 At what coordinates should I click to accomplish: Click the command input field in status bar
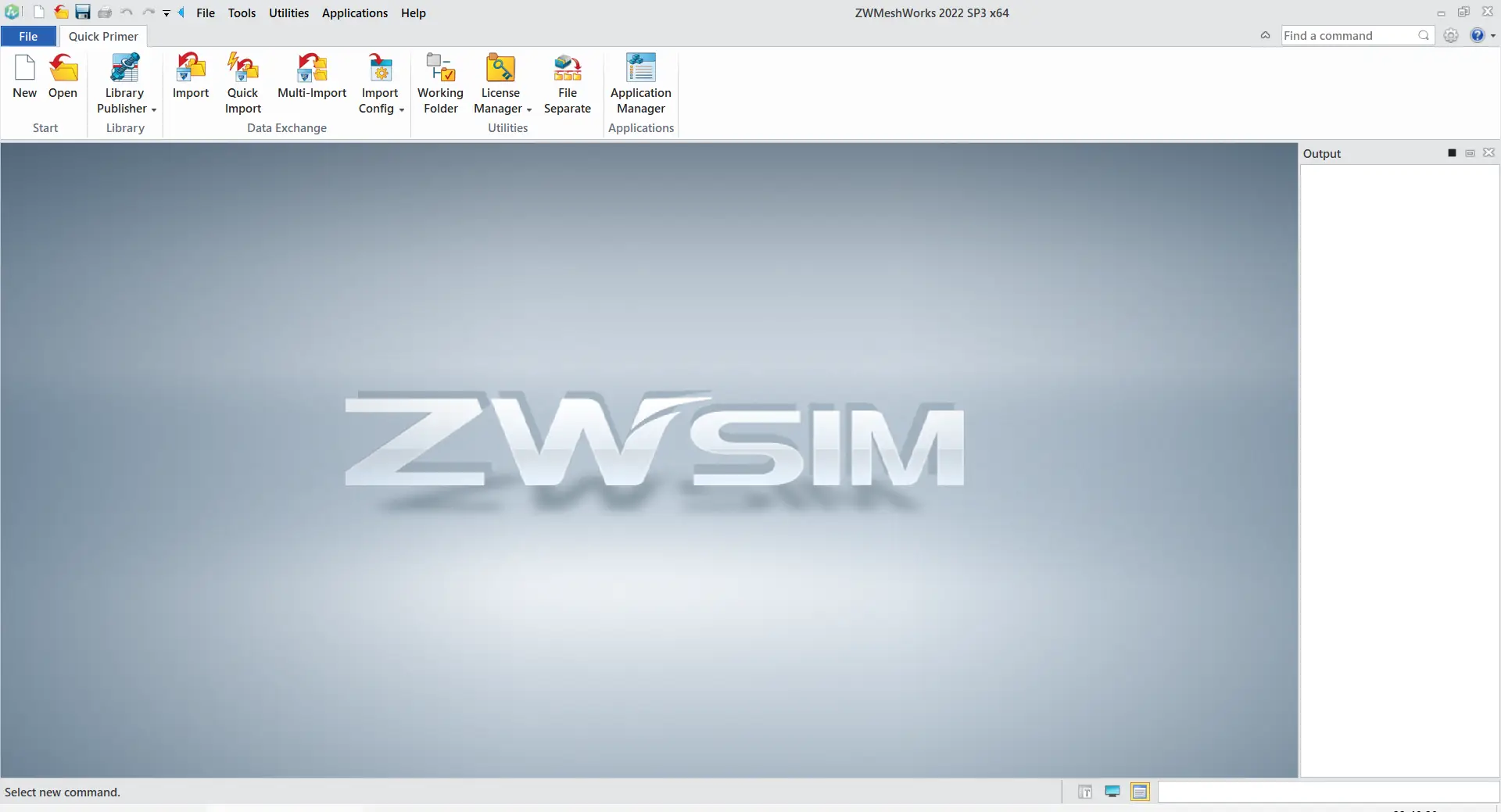1327,792
